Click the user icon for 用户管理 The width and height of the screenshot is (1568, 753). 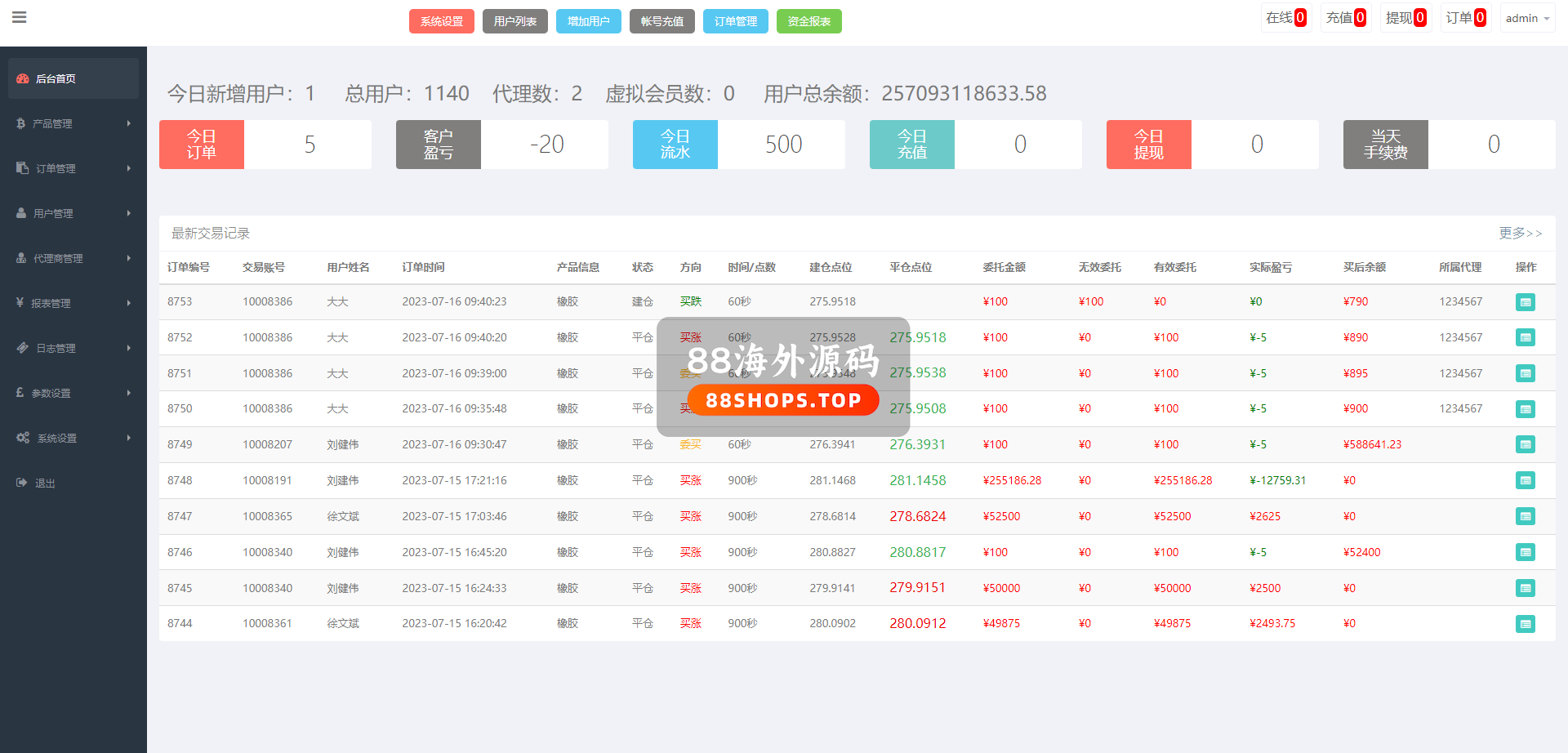(x=21, y=213)
